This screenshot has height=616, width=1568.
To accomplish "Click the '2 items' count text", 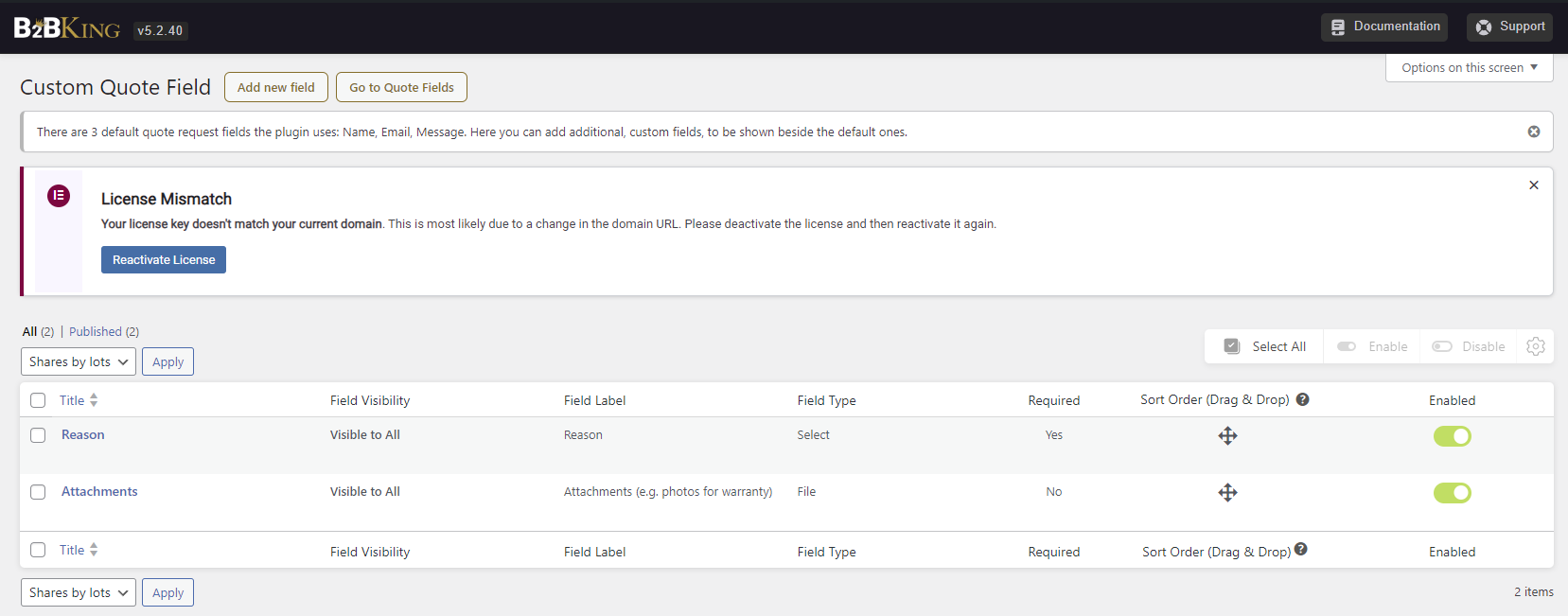I will (1534, 591).
